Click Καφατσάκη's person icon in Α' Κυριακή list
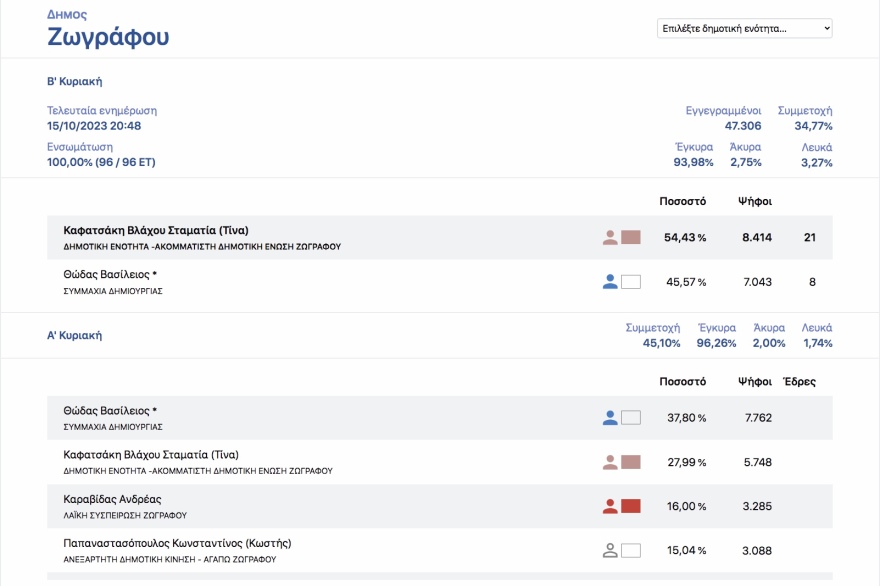880x586 pixels. 610,462
